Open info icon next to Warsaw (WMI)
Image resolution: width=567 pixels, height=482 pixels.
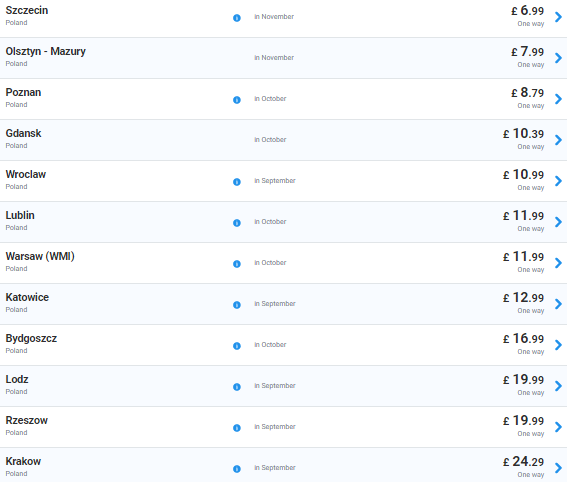(237, 264)
